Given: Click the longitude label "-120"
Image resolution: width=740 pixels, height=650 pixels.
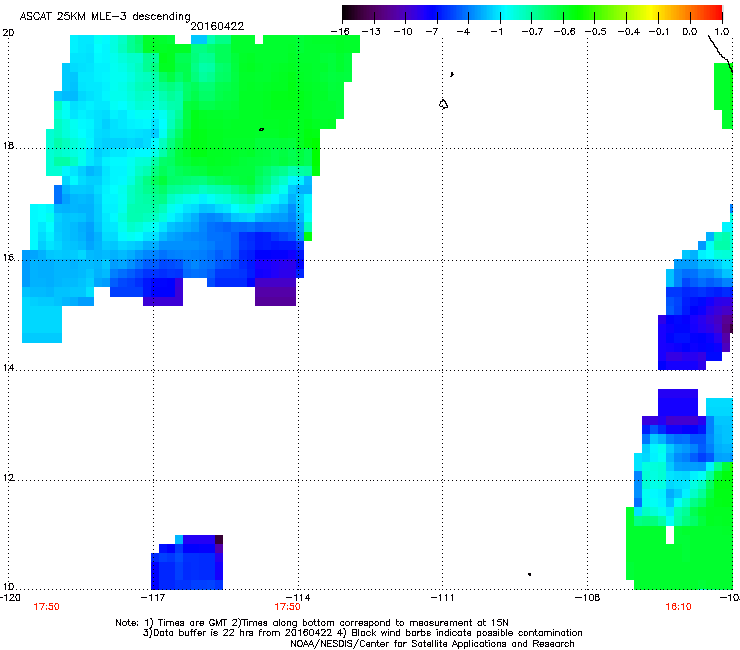Looking at the screenshot, I should pyautogui.click(x=10, y=598).
